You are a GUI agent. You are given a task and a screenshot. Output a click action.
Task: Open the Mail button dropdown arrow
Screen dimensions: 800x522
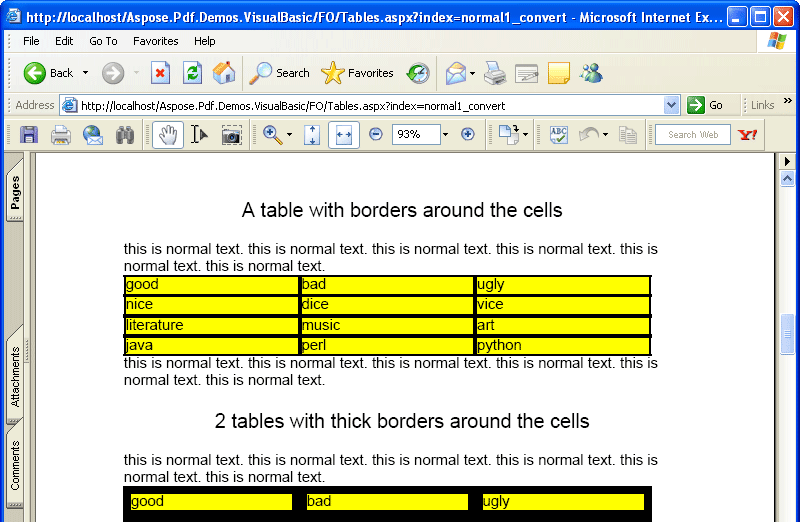(x=472, y=73)
